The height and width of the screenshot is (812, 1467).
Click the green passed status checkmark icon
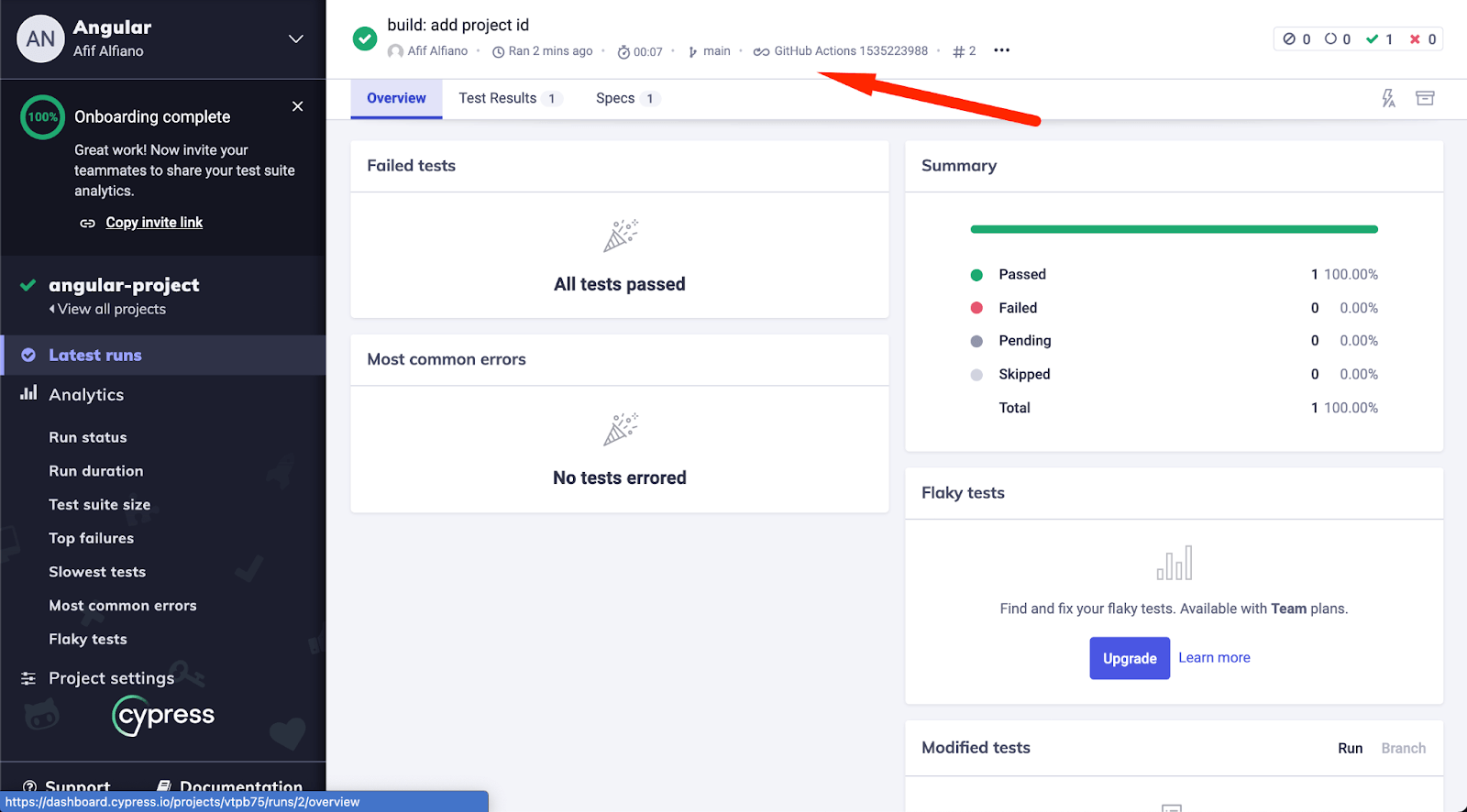(x=365, y=38)
